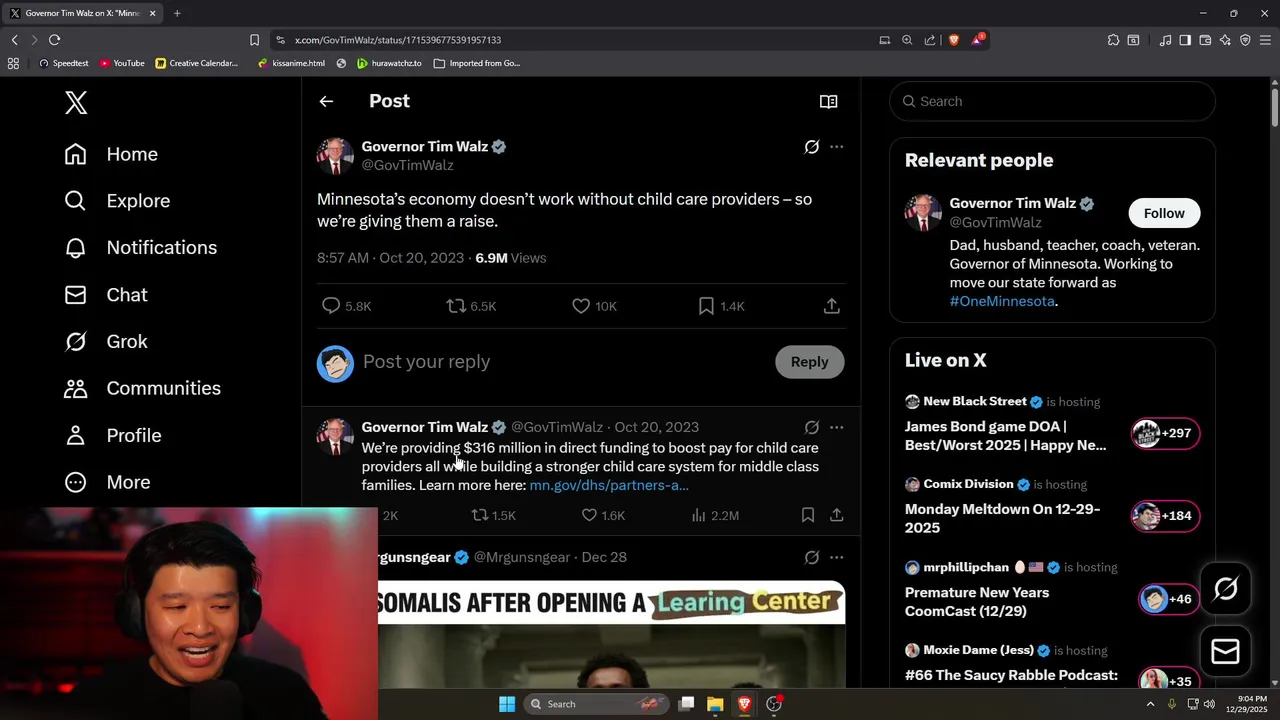Click the browser address bar URL
The width and height of the screenshot is (1280, 720).
point(398,40)
